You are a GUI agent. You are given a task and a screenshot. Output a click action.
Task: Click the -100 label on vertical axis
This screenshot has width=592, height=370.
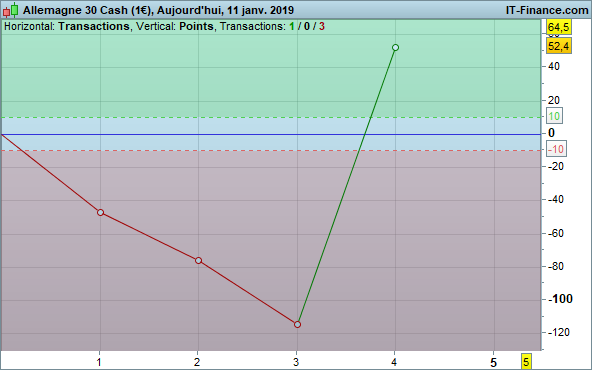point(560,299)
